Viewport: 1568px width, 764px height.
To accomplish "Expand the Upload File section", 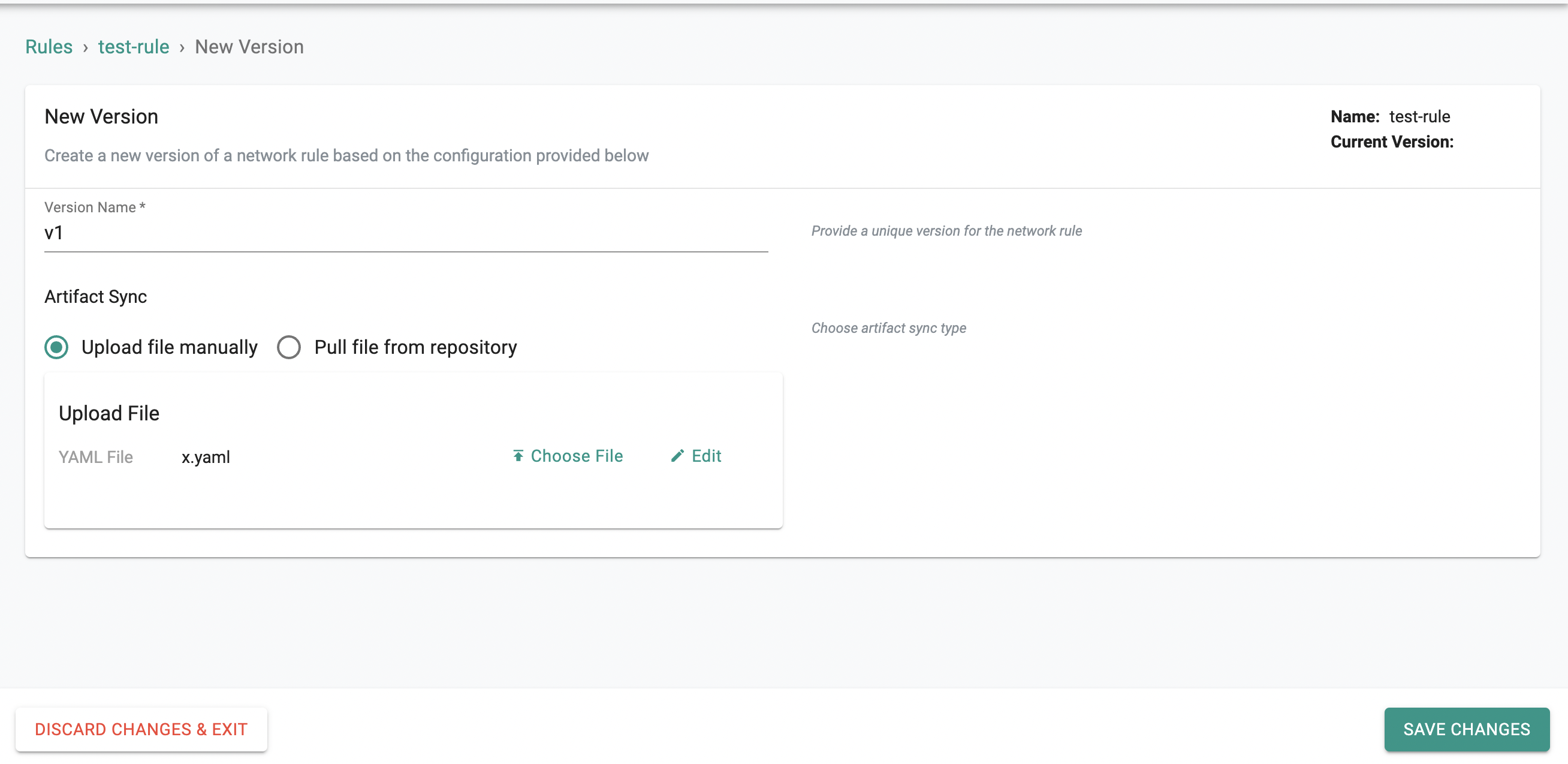I will (108, 413).
